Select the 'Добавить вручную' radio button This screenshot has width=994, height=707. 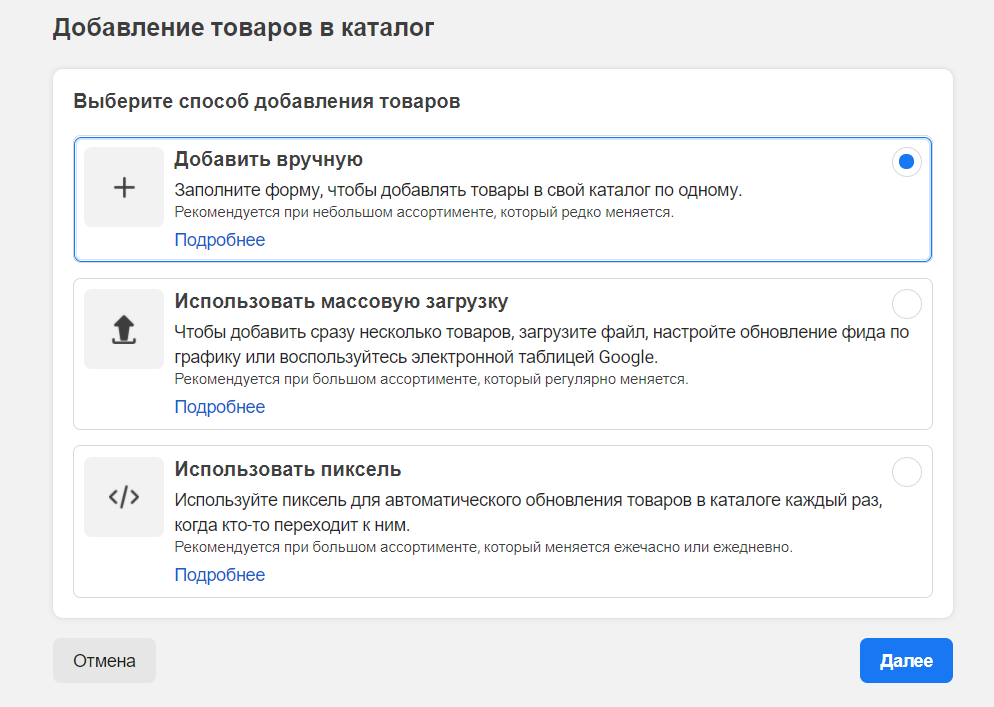(906, 162)
